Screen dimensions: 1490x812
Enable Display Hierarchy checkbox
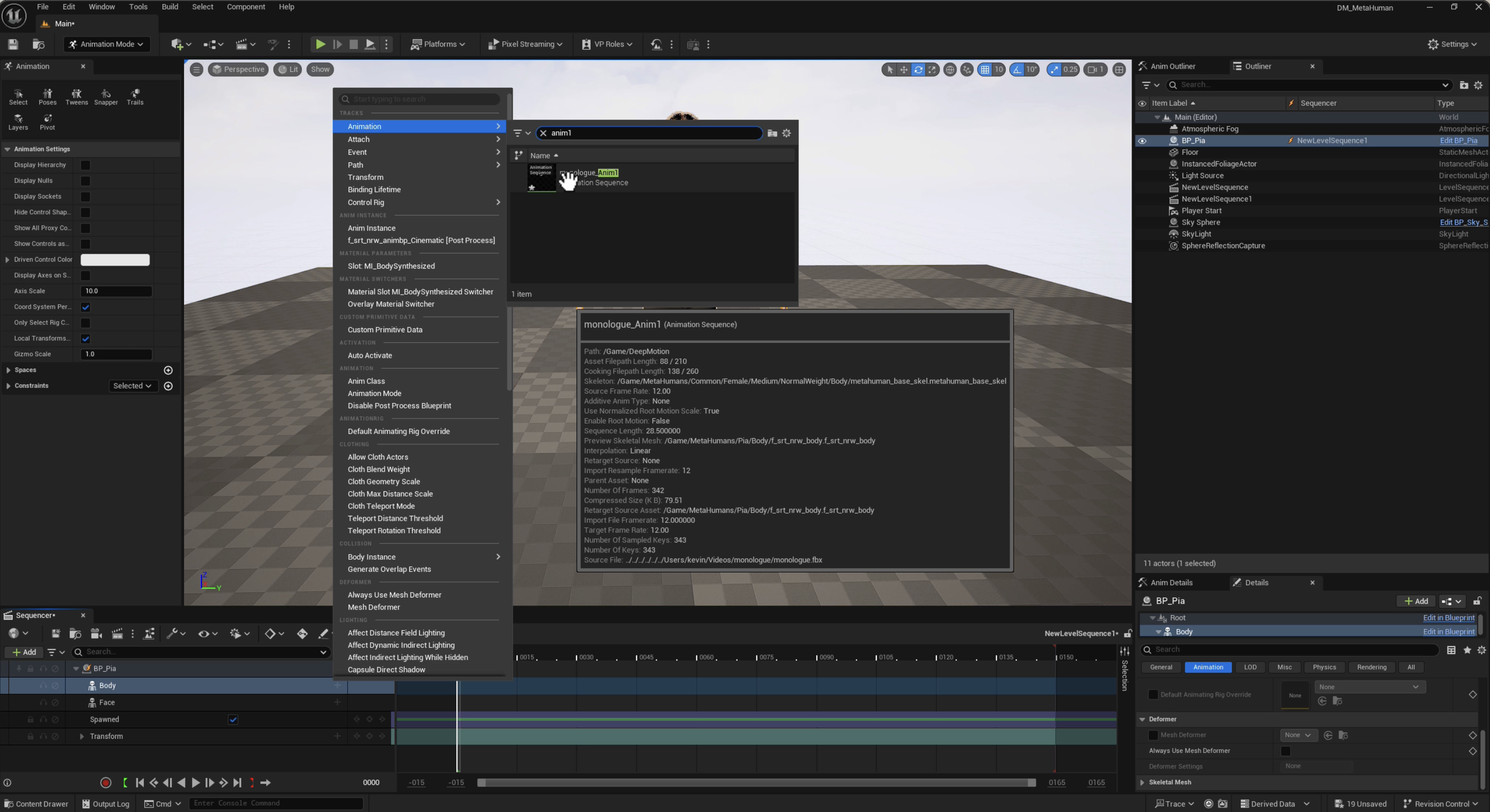point(86,165)
